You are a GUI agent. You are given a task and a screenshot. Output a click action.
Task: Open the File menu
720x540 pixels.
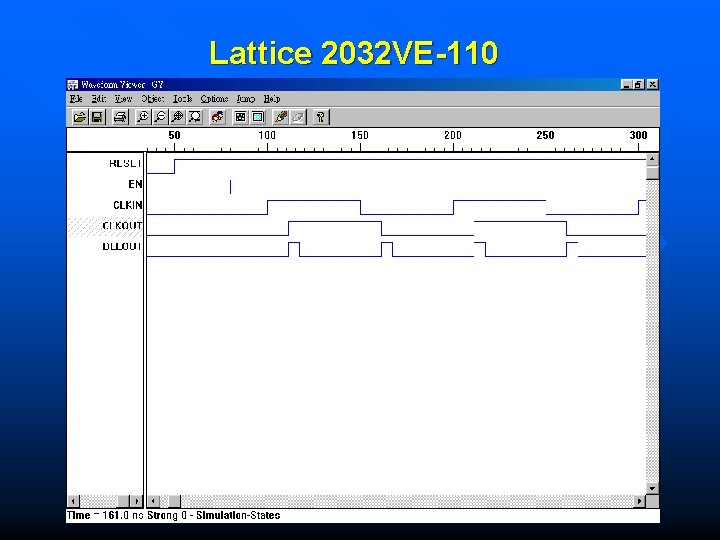tap(76, 99)
